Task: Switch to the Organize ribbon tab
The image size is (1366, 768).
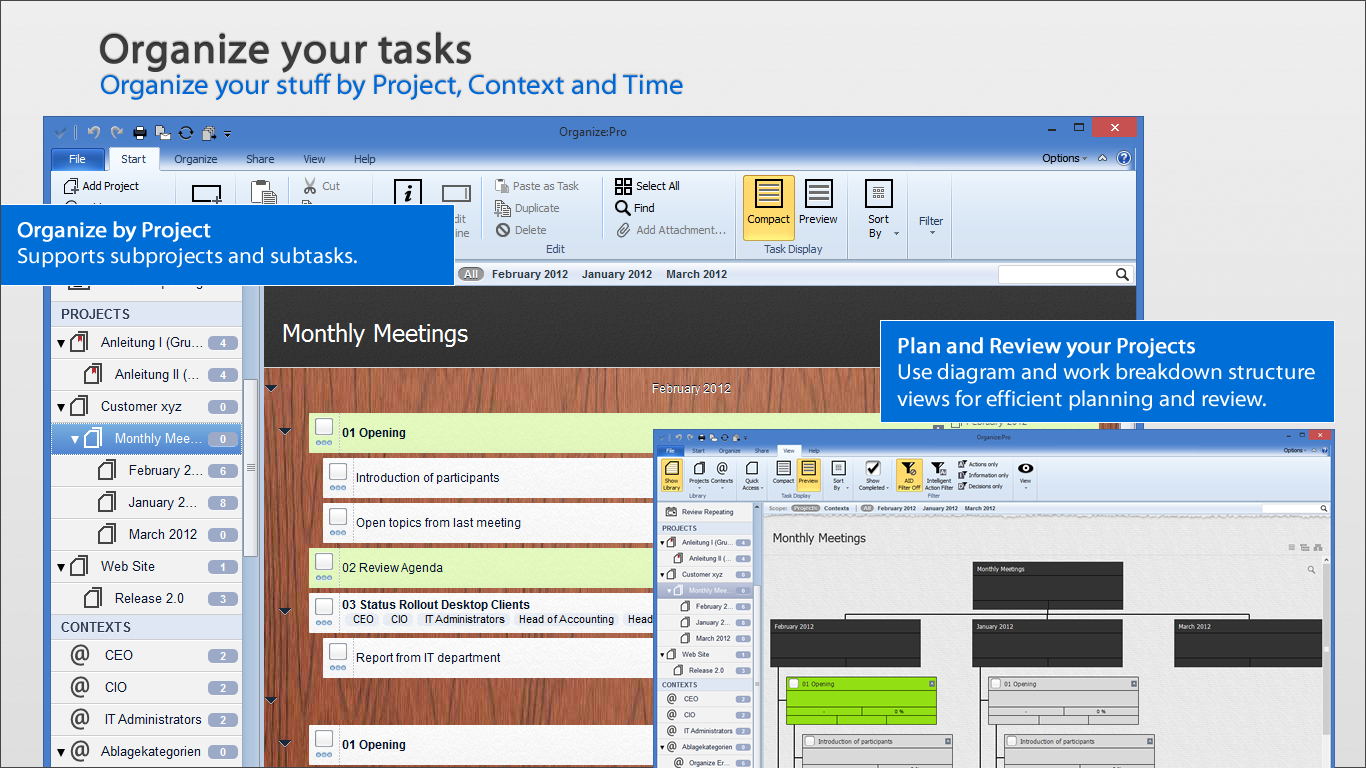Action: click(196, 159)
